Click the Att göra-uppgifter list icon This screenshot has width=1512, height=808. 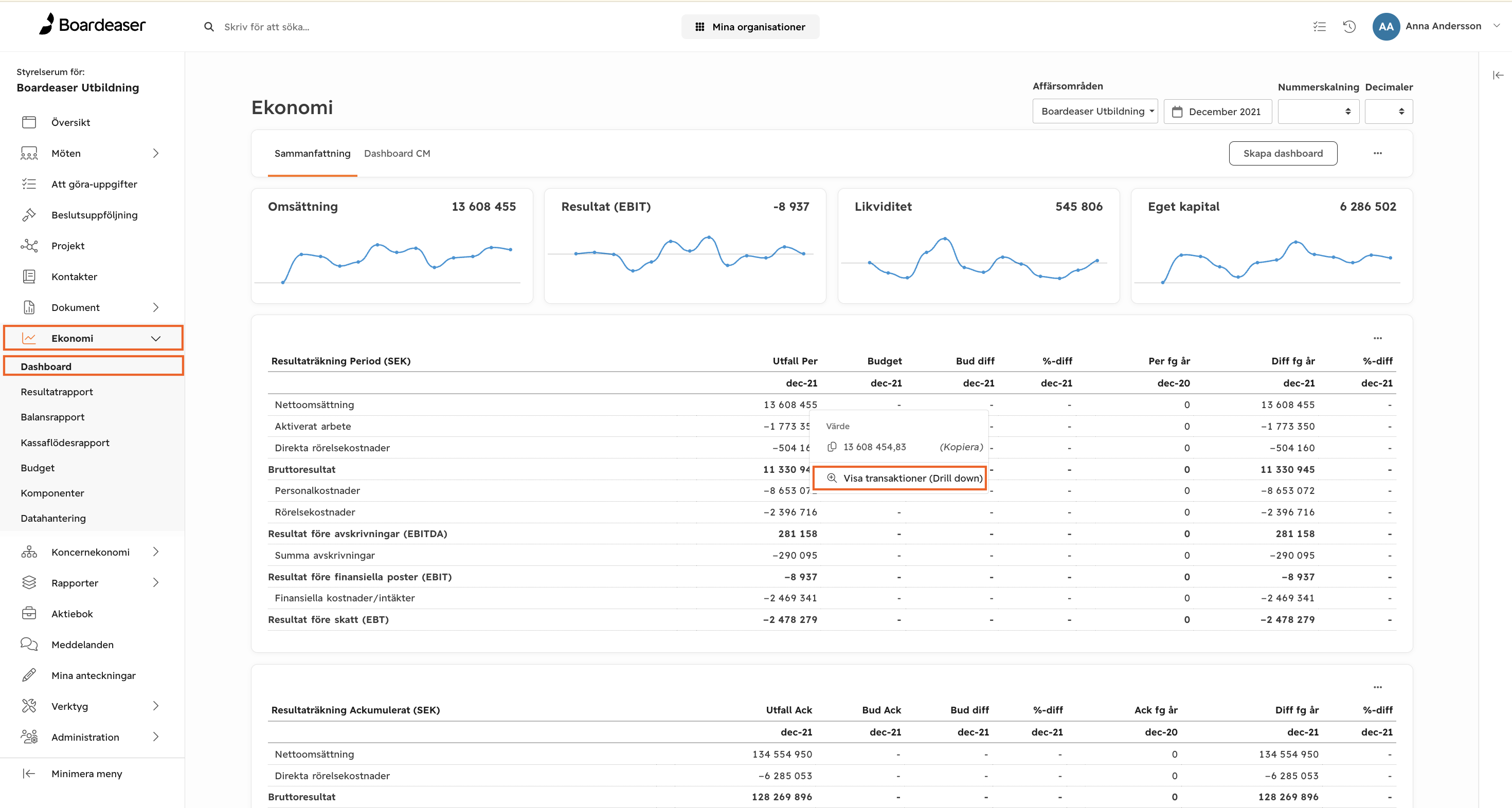click(29, 184)
